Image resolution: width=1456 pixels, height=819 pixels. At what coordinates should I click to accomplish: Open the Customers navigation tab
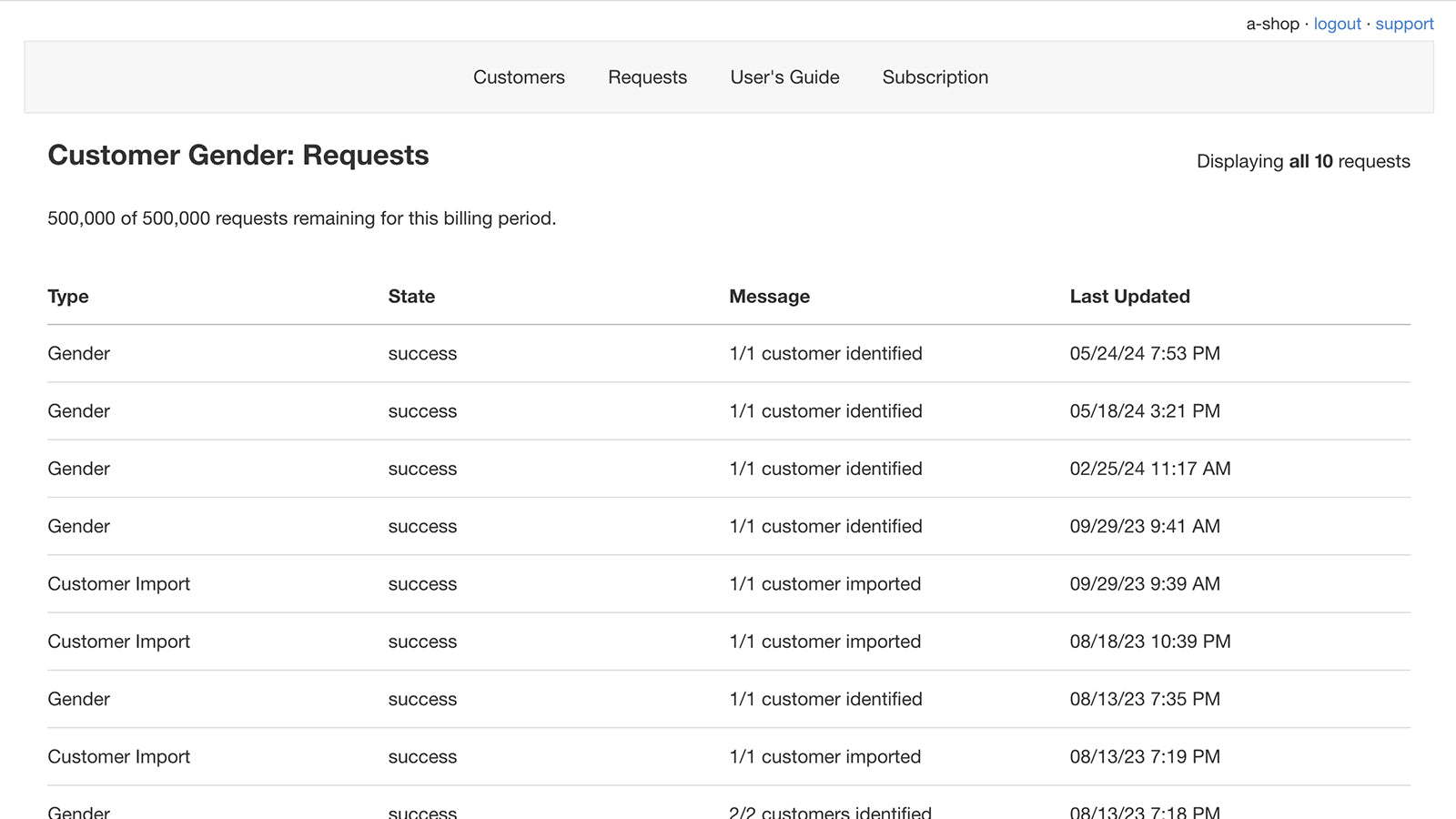pos(519,77)
